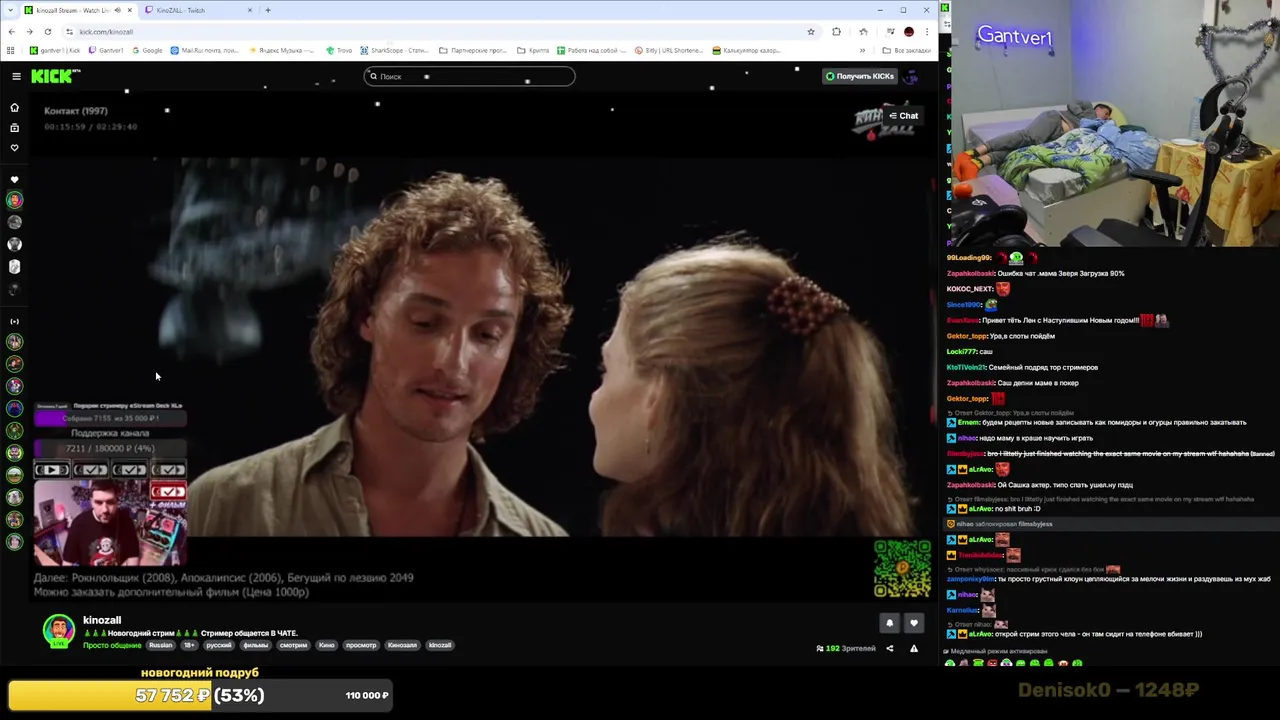The image size is (1280, 720).
Task: Follow kinozall with the heart button
Action: pos(913,623)
